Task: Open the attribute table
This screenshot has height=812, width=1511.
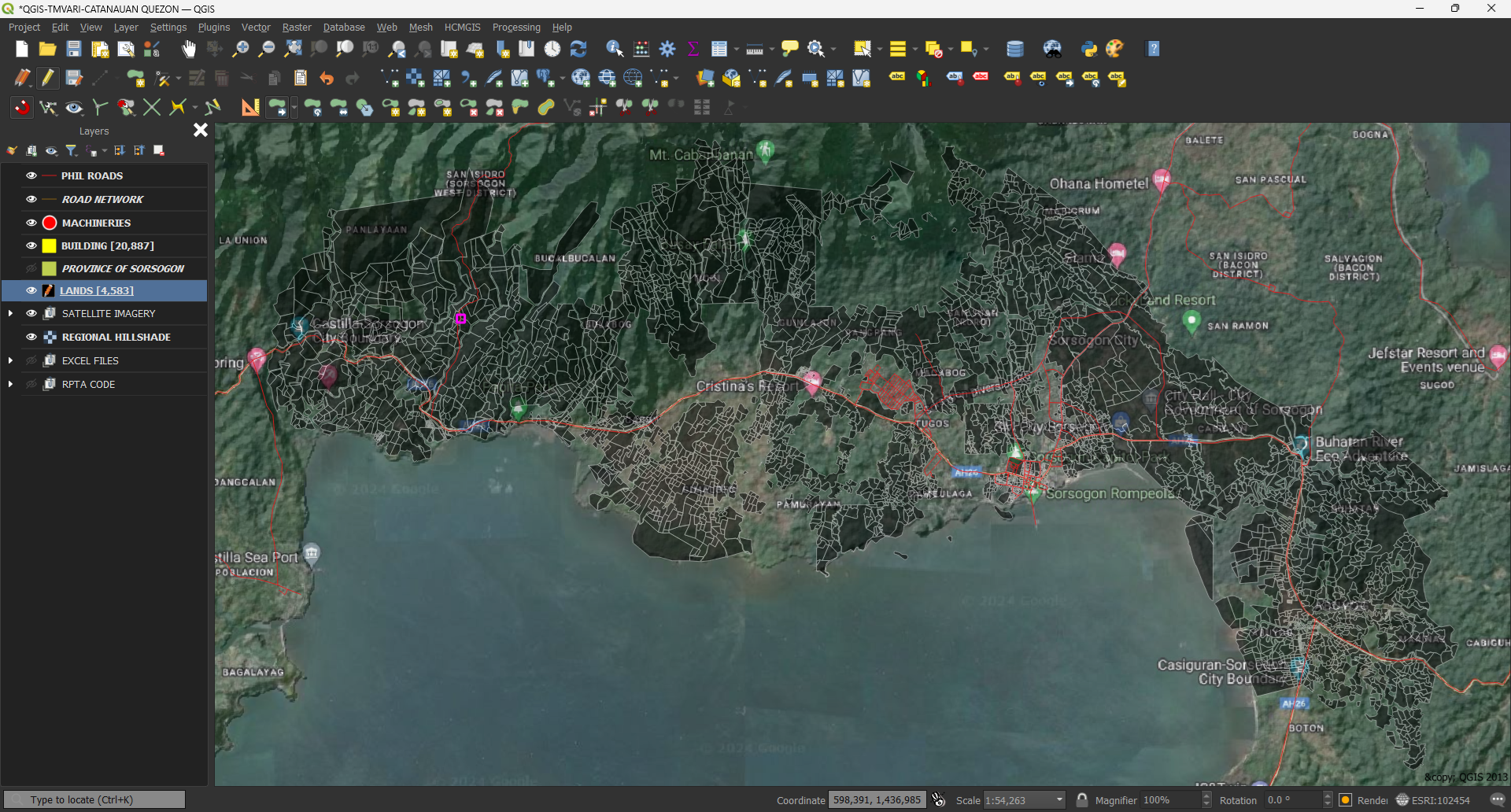Action: [720, 49]
